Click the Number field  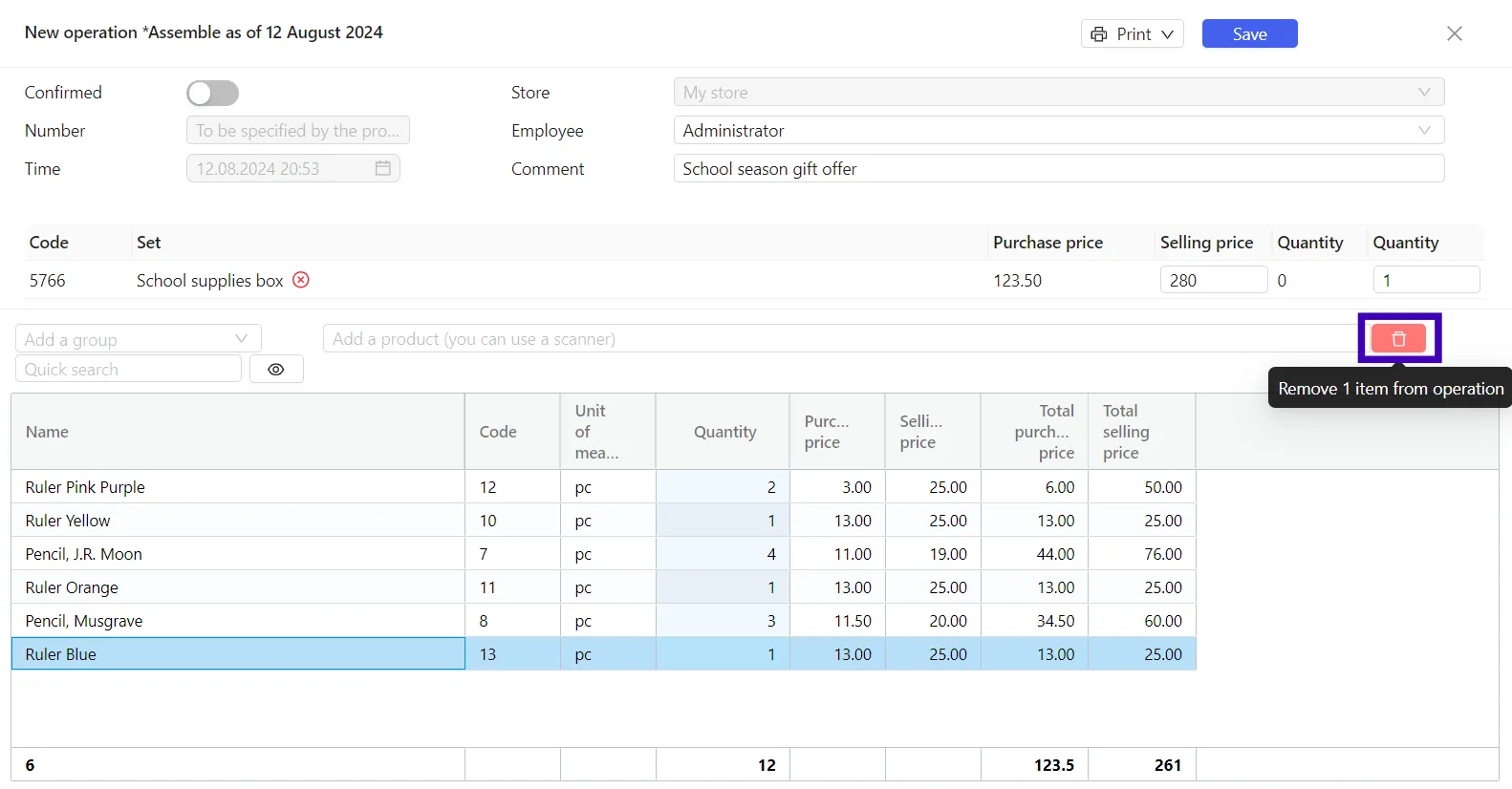point(298,130)
